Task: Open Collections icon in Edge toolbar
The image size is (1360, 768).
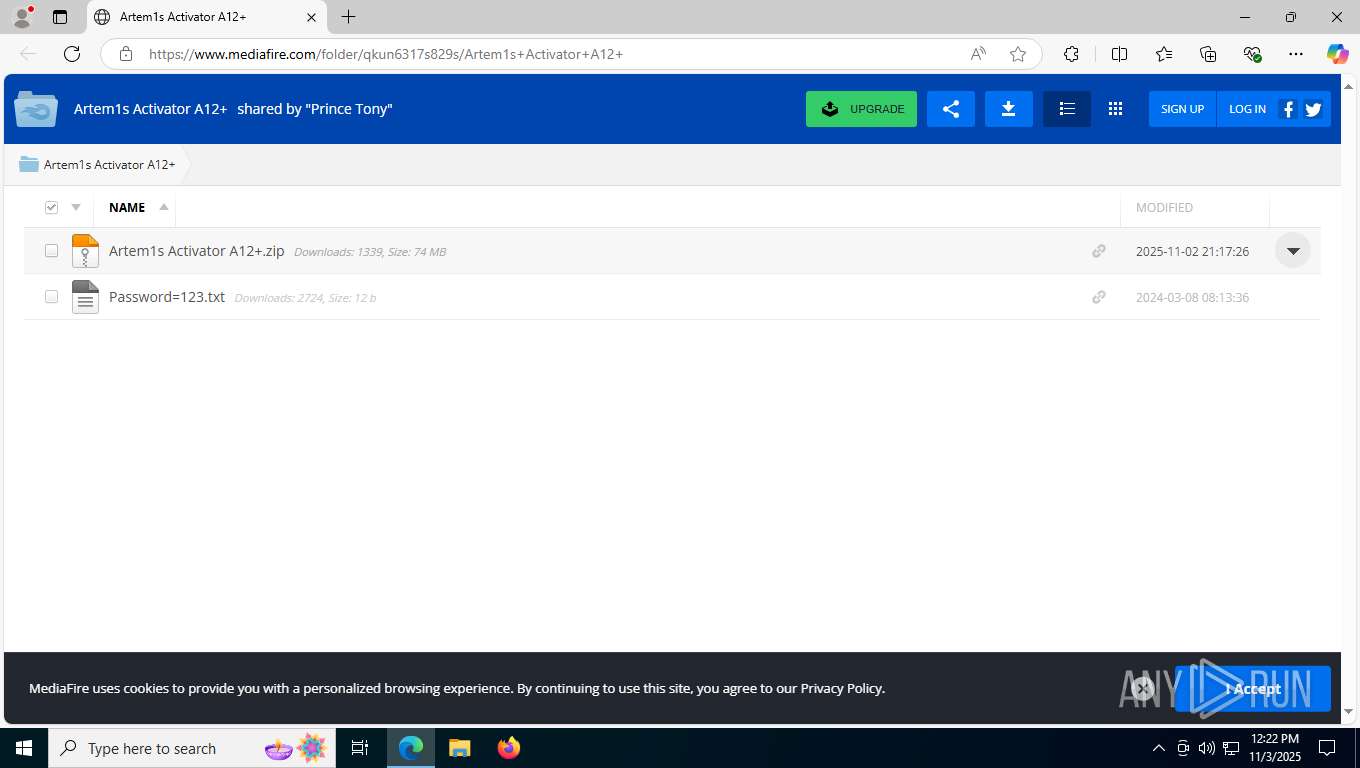Action: tap(1208, 54)
